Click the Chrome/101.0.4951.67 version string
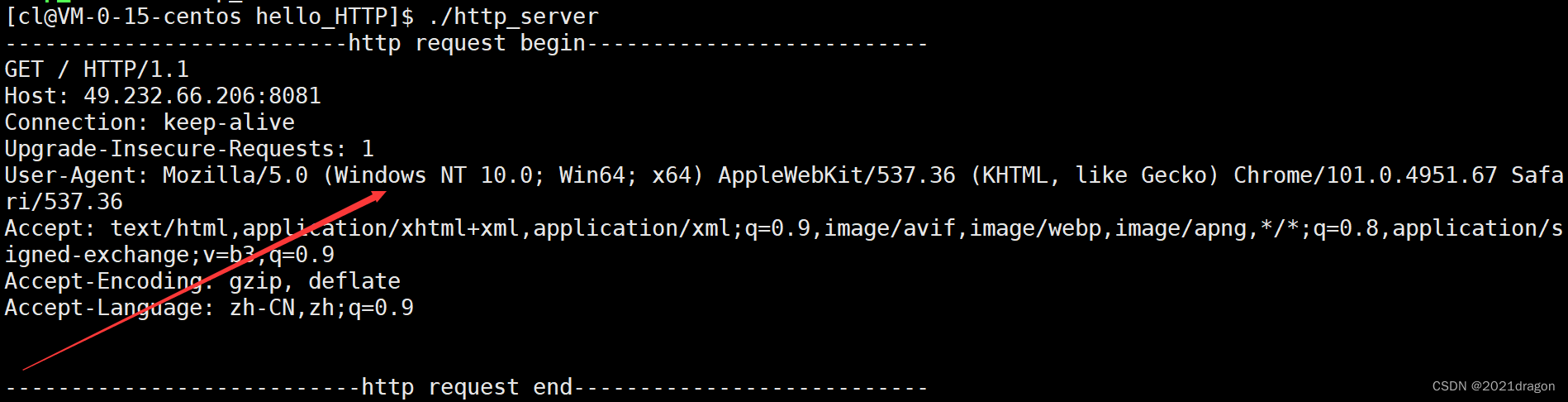 pos(1365,175)
